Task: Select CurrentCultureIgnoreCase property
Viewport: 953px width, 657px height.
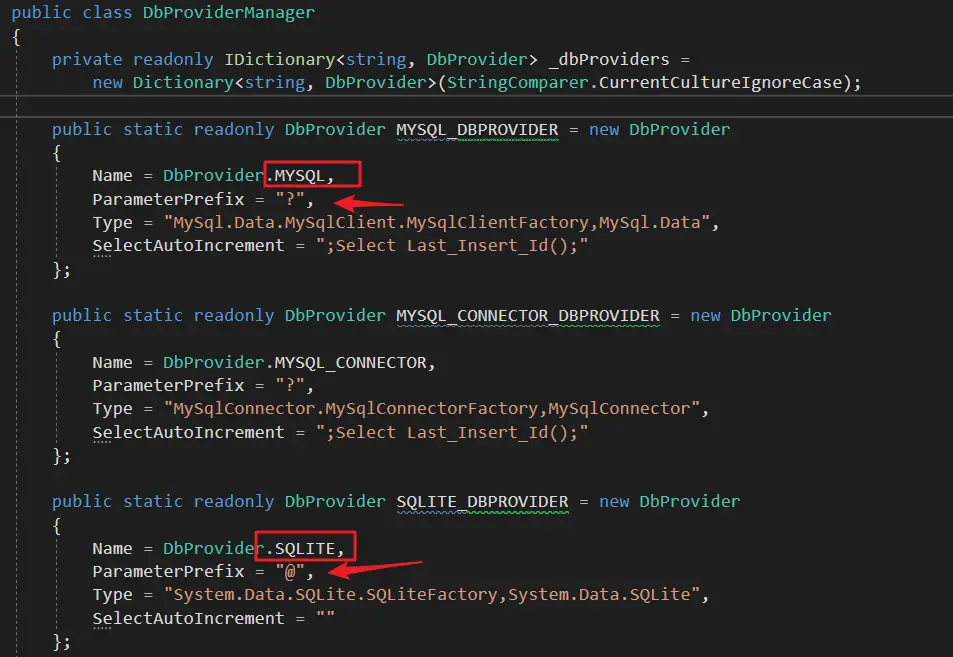Action: coord(720,83)
